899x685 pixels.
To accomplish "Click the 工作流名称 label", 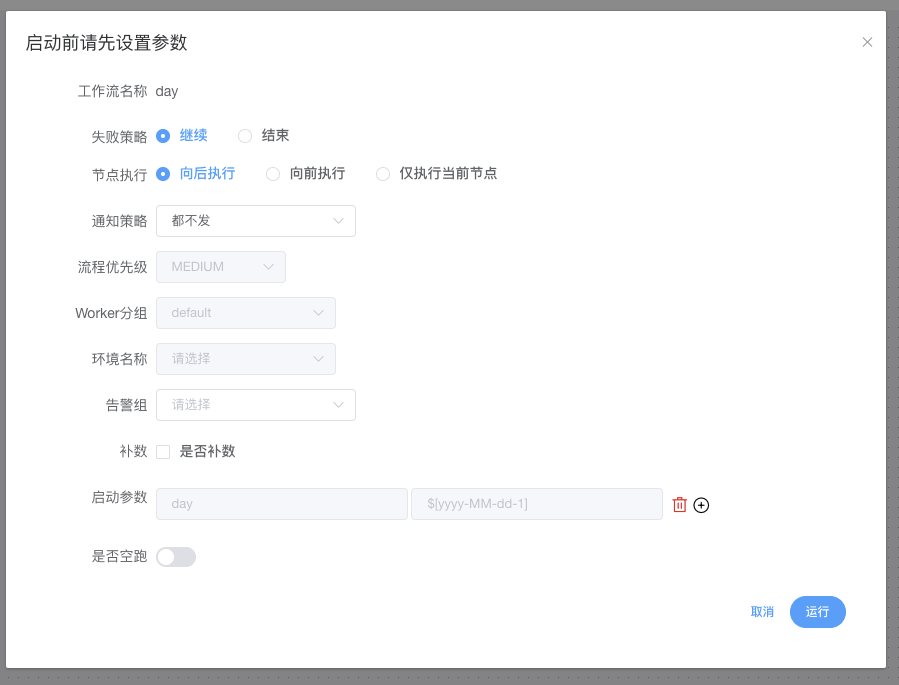I will point(112,91).
